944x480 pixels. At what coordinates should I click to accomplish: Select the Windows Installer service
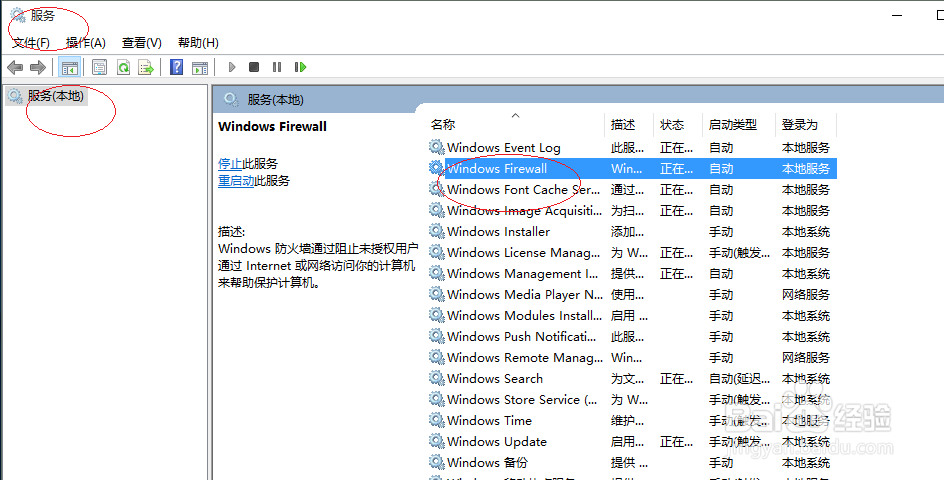coord(632,232)
